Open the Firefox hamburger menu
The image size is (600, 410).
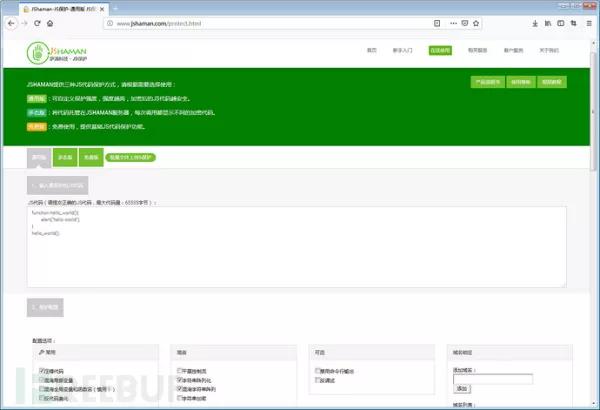coord(589,23)
